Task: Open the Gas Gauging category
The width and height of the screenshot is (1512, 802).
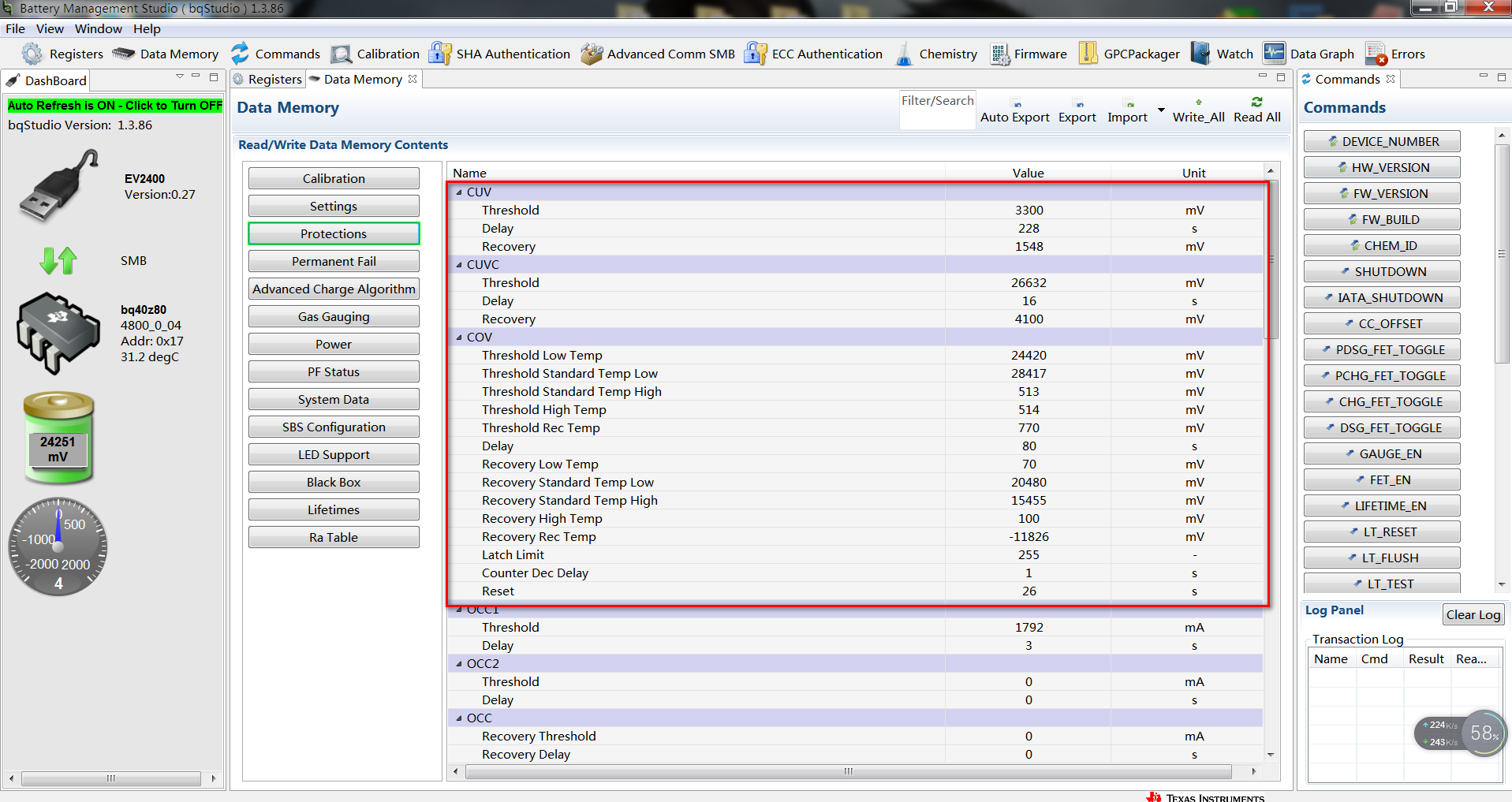Action: [x=334, y=317]
